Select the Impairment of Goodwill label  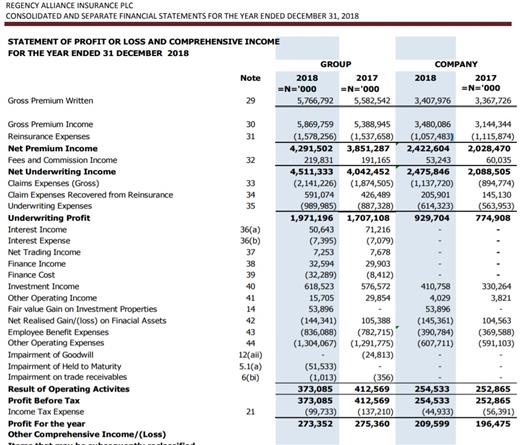point(51,355)
